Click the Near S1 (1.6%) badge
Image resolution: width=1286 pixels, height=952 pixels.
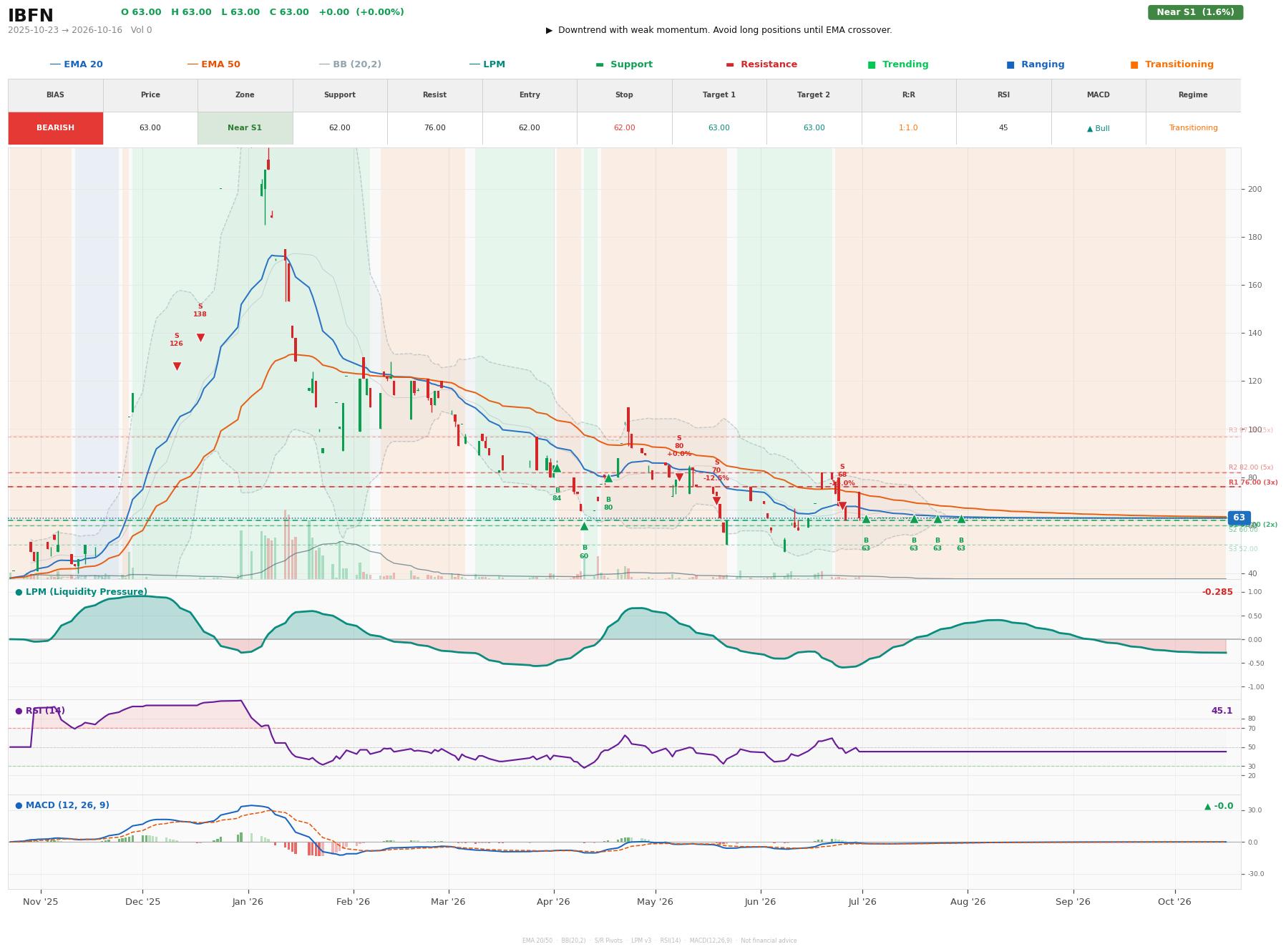pos(1195,12)
